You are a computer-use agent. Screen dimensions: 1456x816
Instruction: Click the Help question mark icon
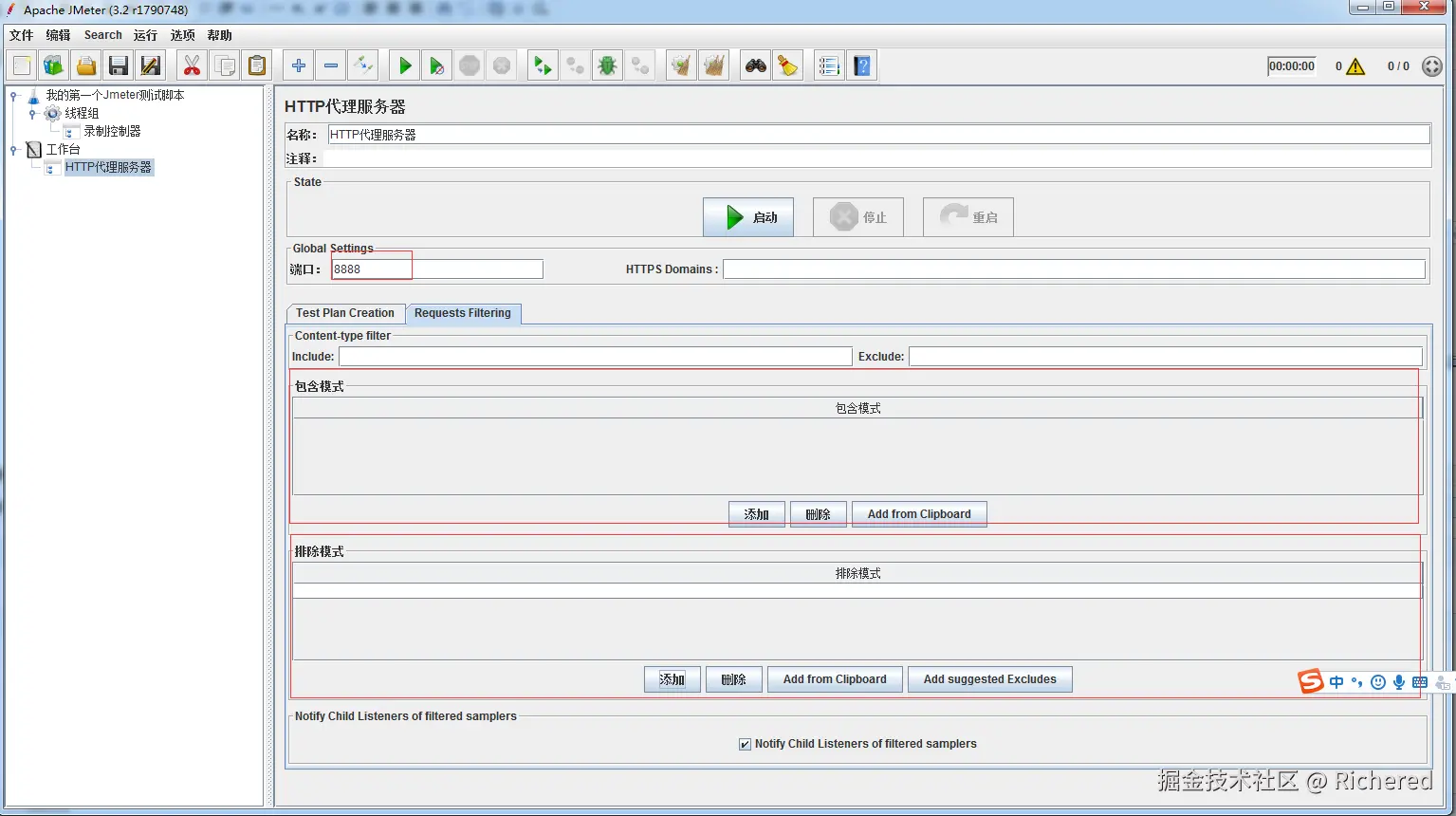(861, 65)
